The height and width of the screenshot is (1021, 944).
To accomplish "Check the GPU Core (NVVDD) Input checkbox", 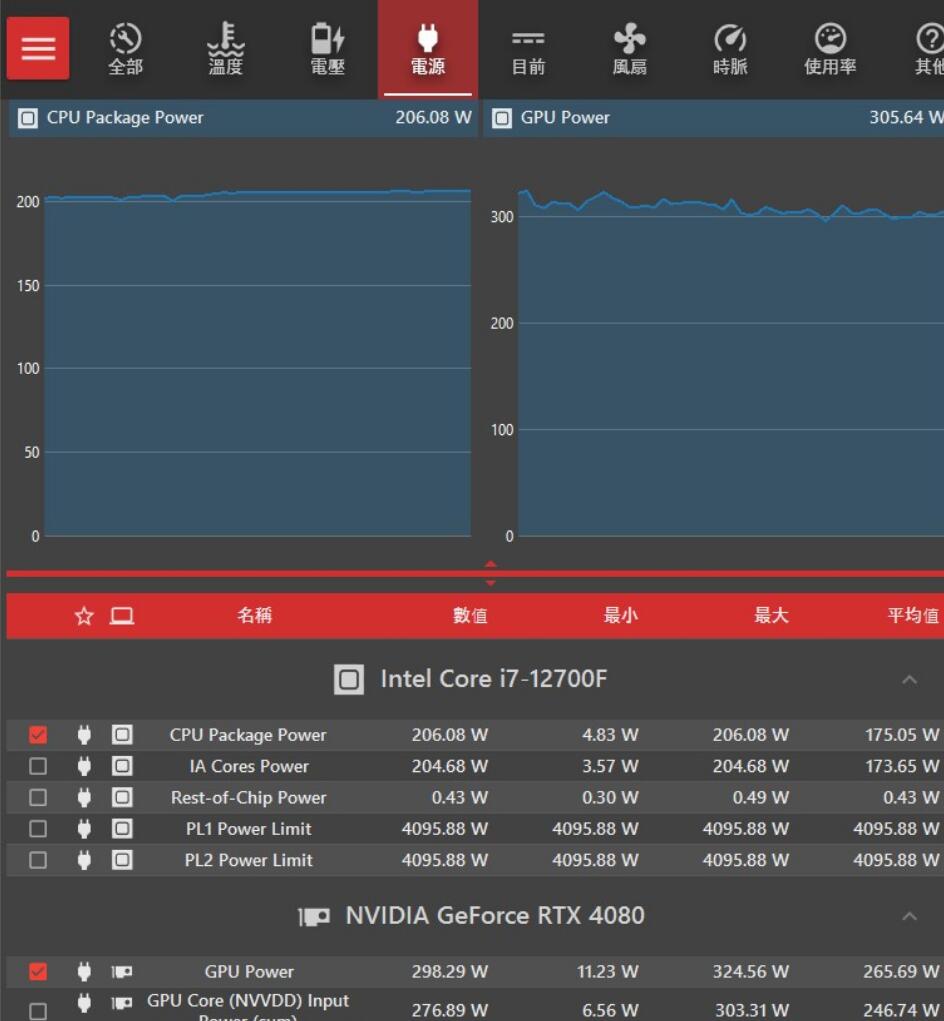I will point(38,1011).
